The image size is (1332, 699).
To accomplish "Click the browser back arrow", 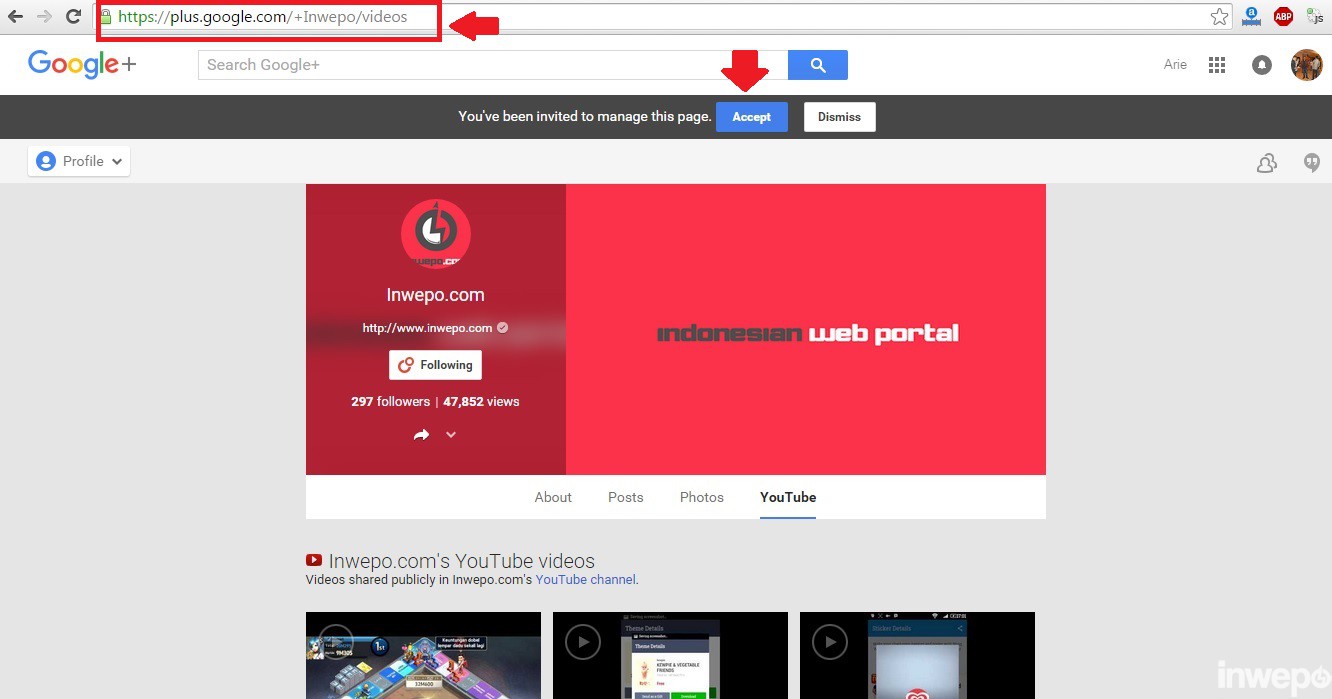I will (x=15, y=16).
